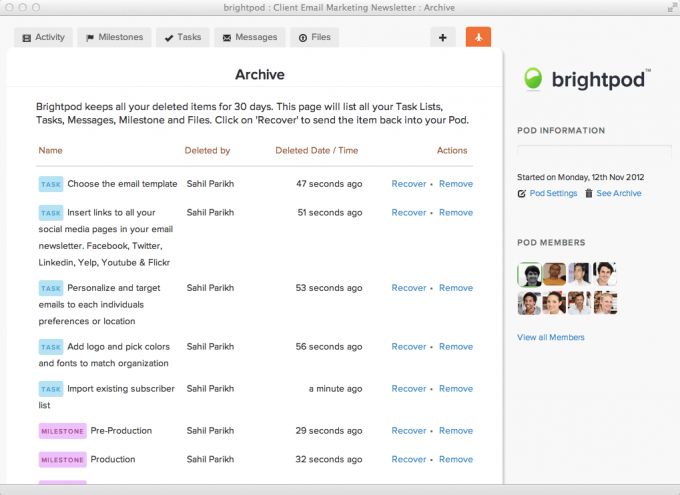Remove 'Insert links to all your' task
Viewport: 680px width, 495px height.
[x=456, y=213]
